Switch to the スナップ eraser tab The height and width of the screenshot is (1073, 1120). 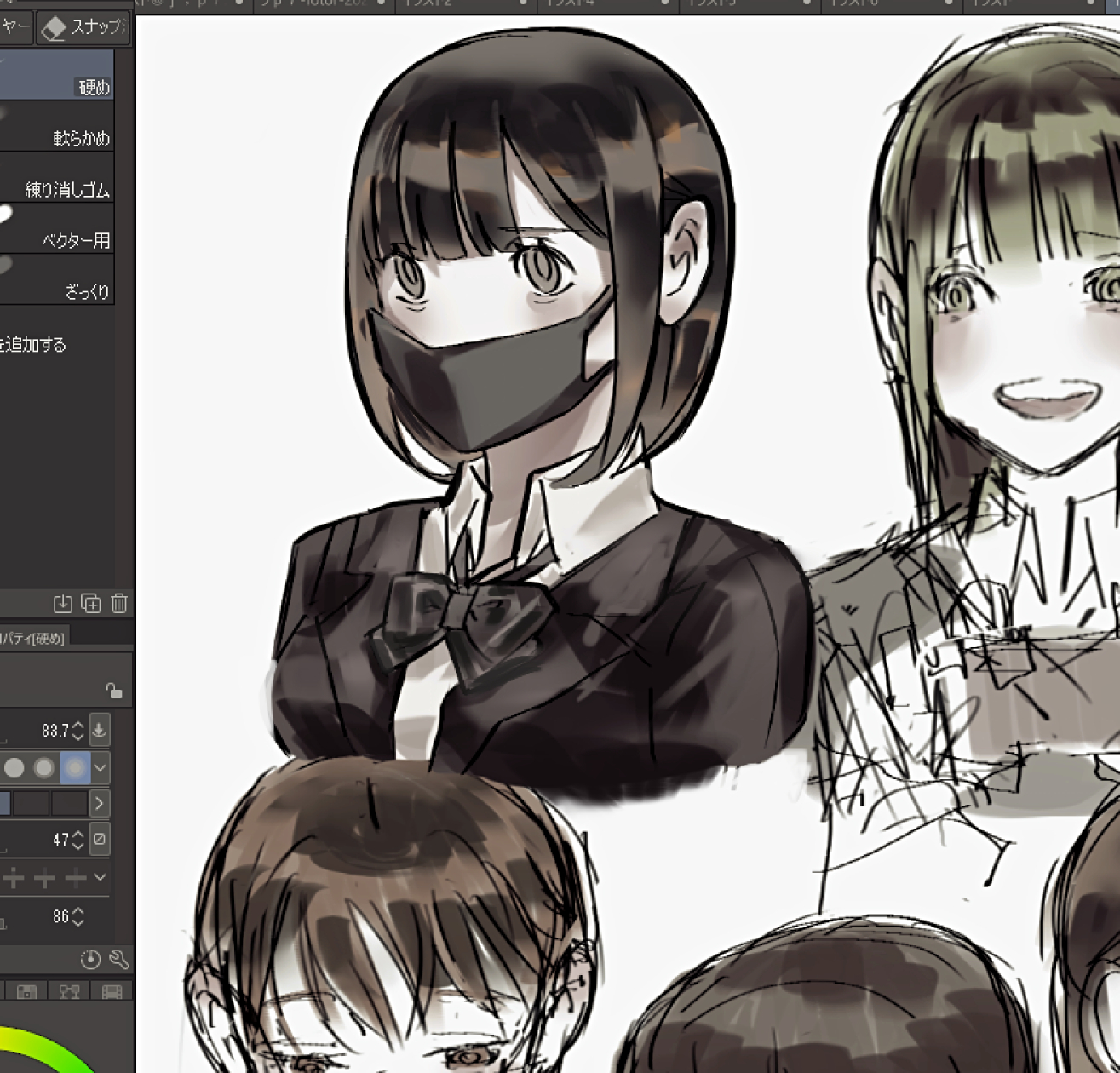(83, 27)
